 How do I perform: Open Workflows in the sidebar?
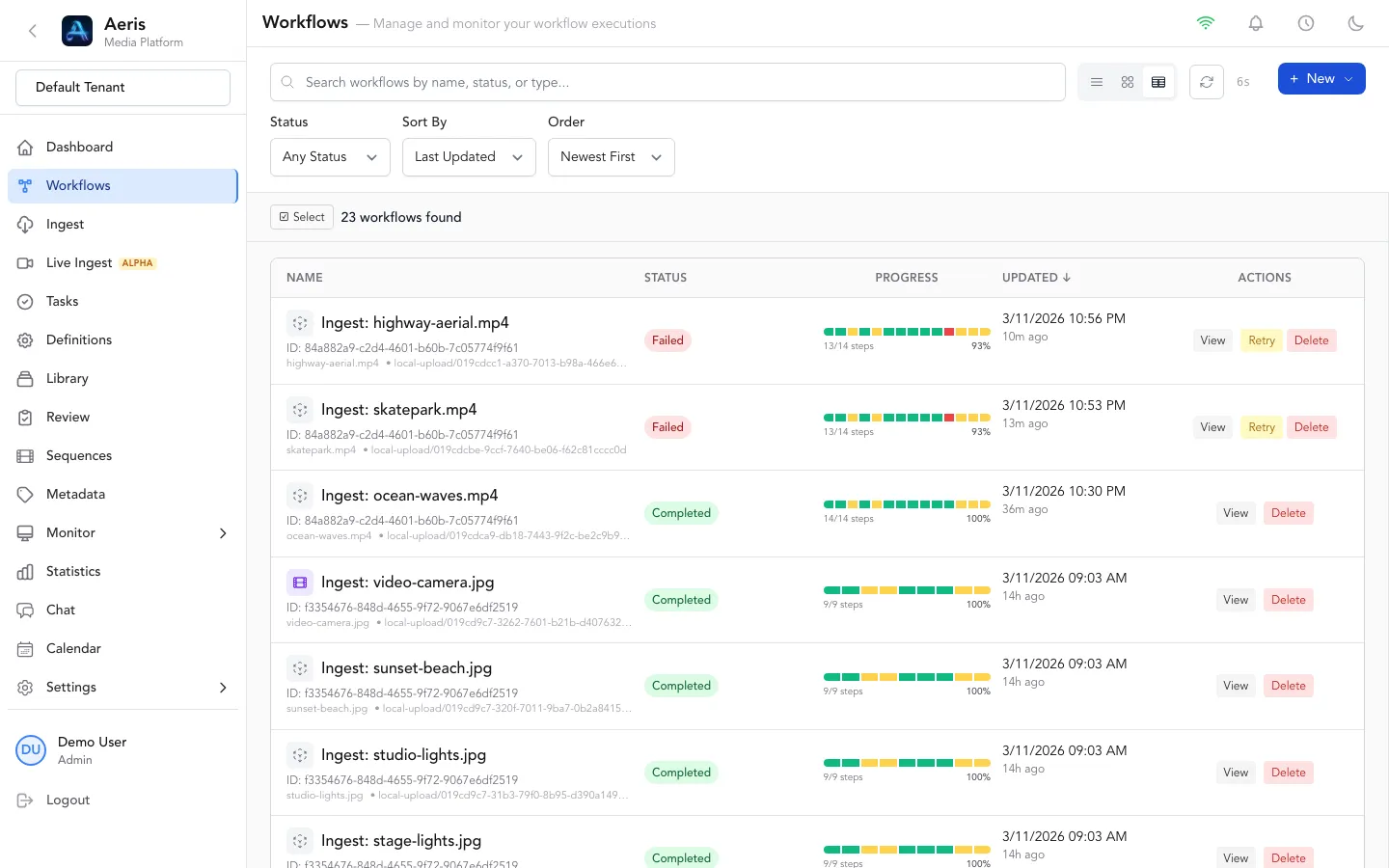point(123,185)
